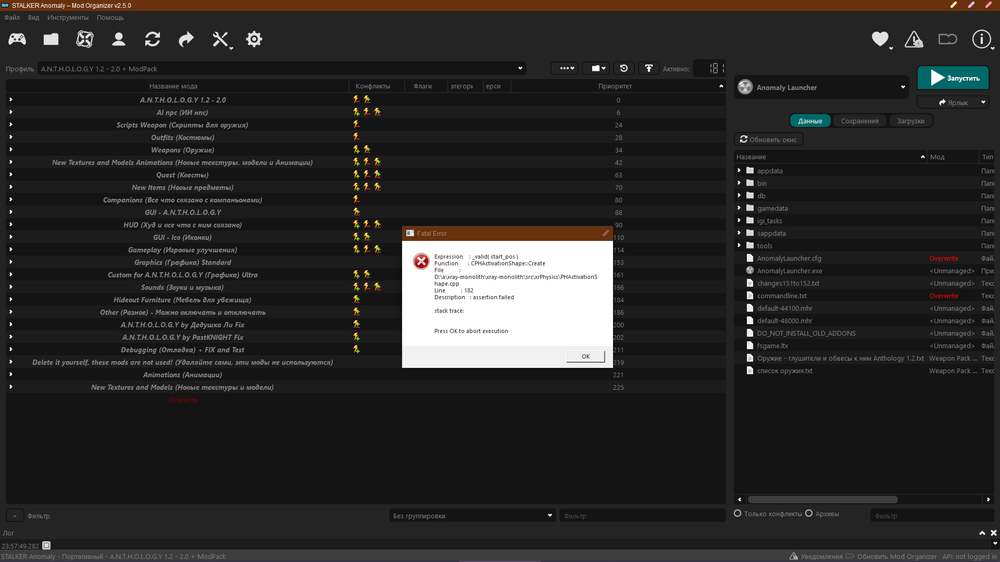The width and height of the screenshot is (1000, 562).
Task: Expand the gamedata folder in the tree
Action: (740, 208)
